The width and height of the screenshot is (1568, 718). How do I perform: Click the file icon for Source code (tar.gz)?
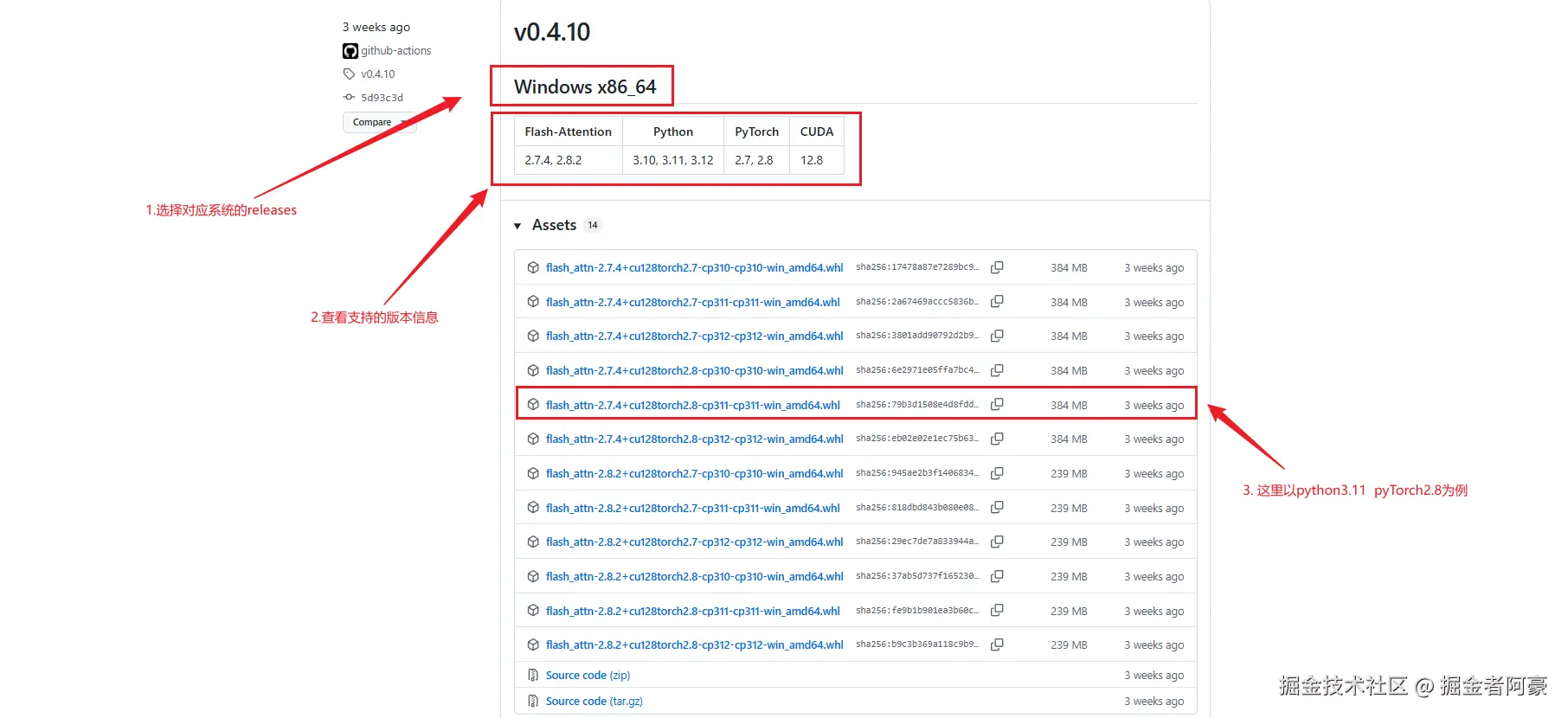point(533,701)
